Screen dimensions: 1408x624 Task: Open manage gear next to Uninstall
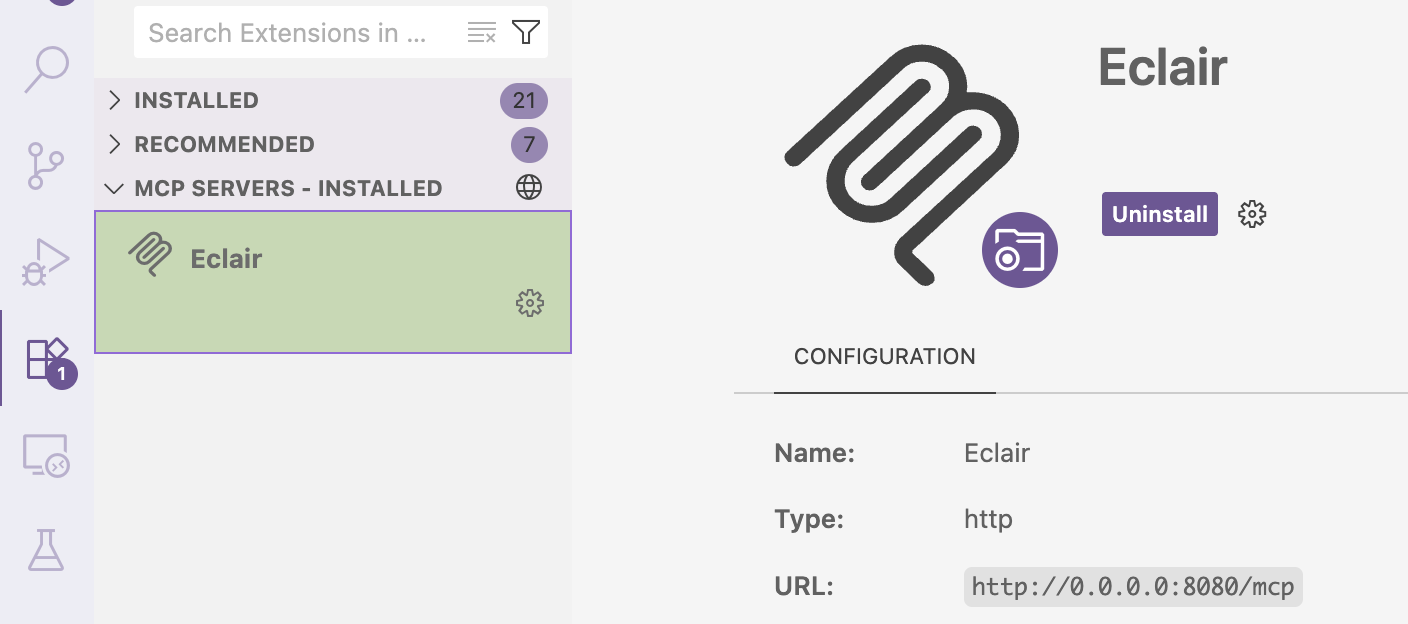[x=1252, y=214]
